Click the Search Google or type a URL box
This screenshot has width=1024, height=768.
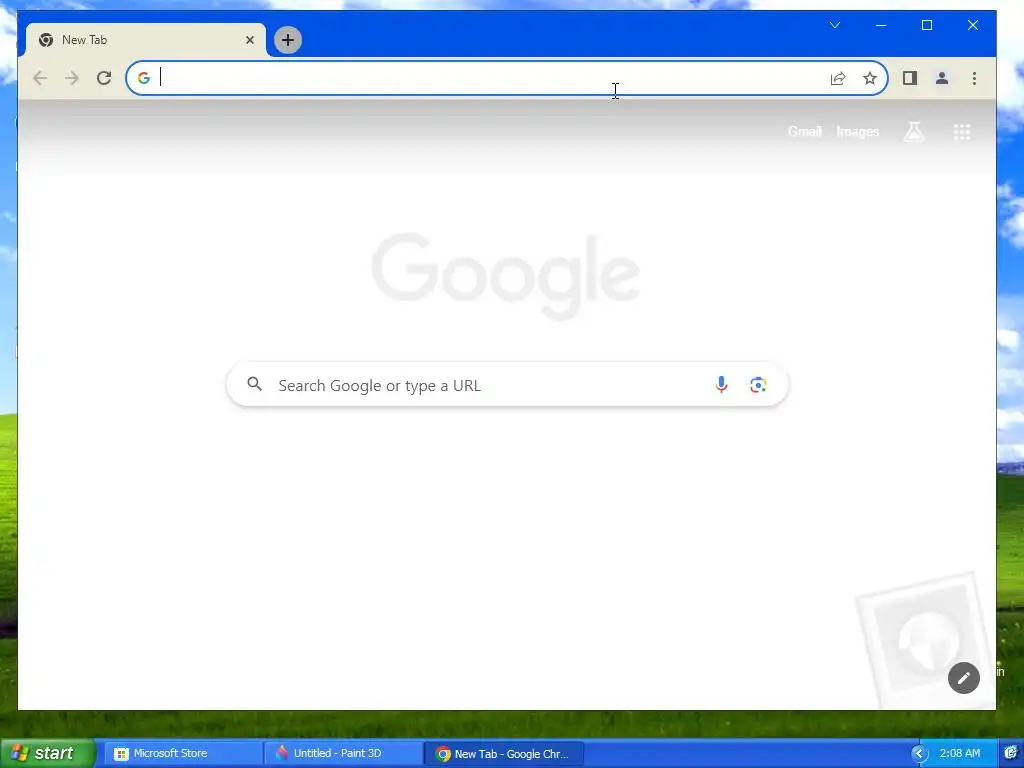point(507,385)
